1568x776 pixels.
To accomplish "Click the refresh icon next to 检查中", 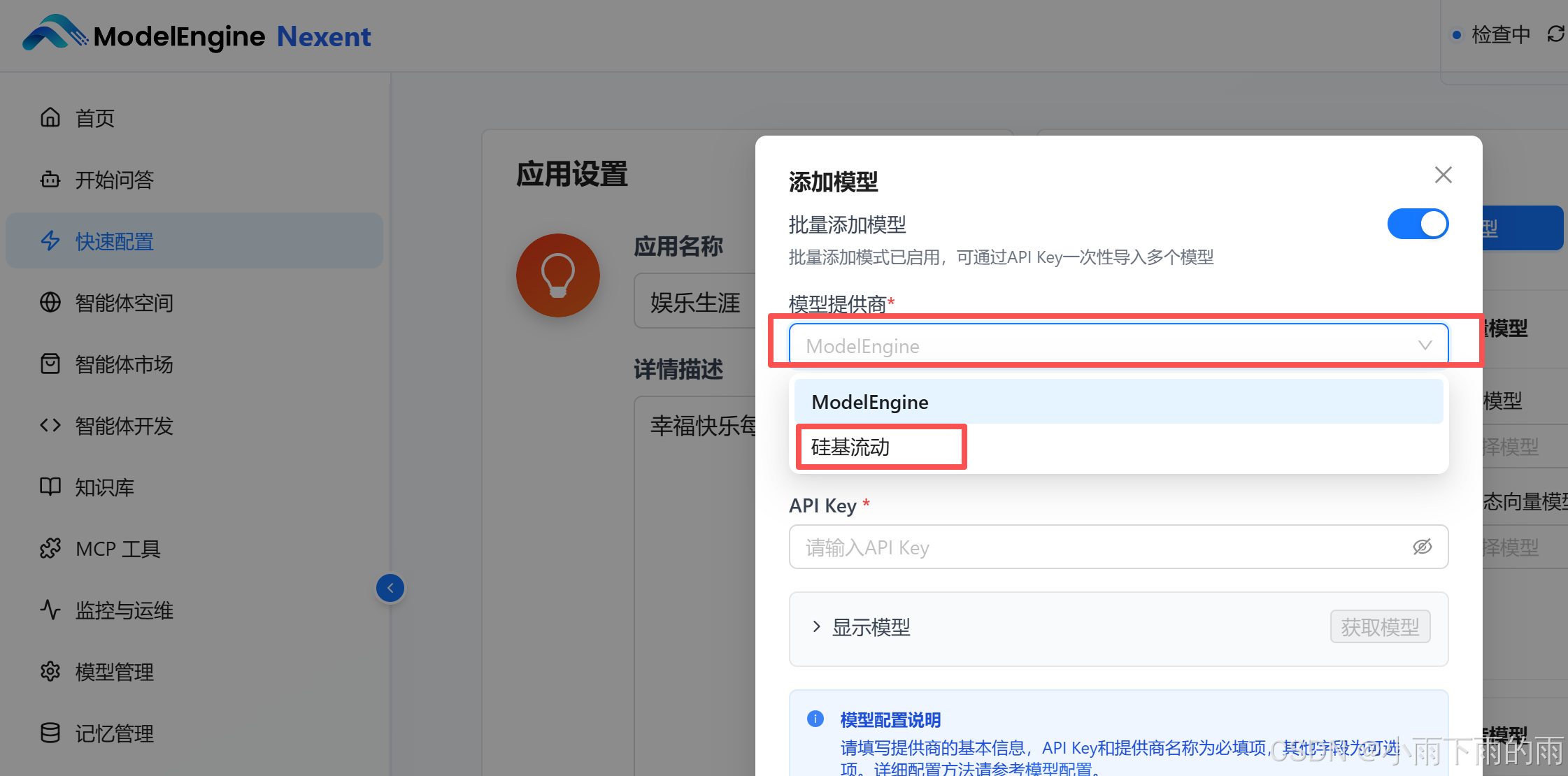I will pyautogui.click(x=1555, y=34).
